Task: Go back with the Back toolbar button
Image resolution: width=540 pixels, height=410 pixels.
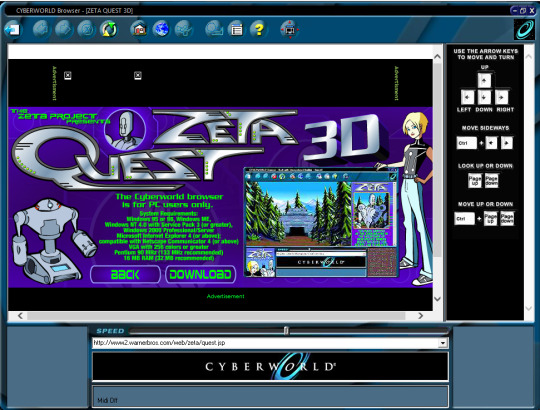Action: 41,29
